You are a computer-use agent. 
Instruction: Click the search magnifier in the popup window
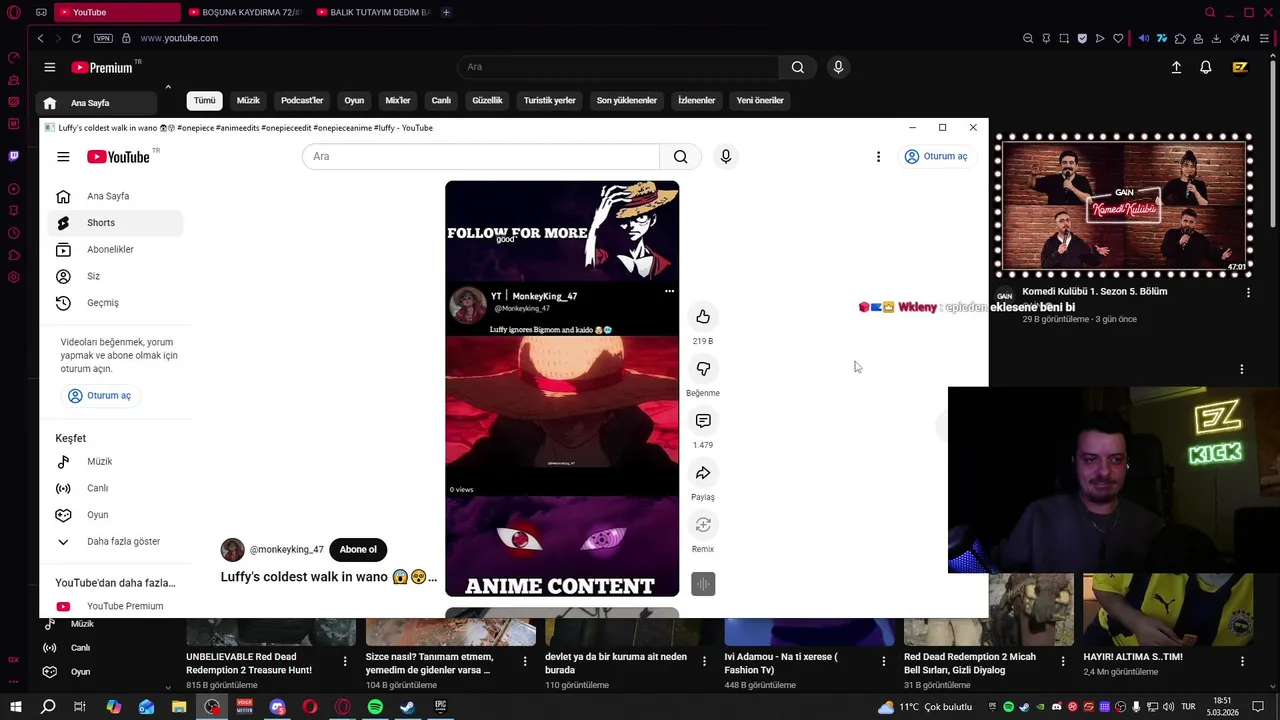coord(680,156)
